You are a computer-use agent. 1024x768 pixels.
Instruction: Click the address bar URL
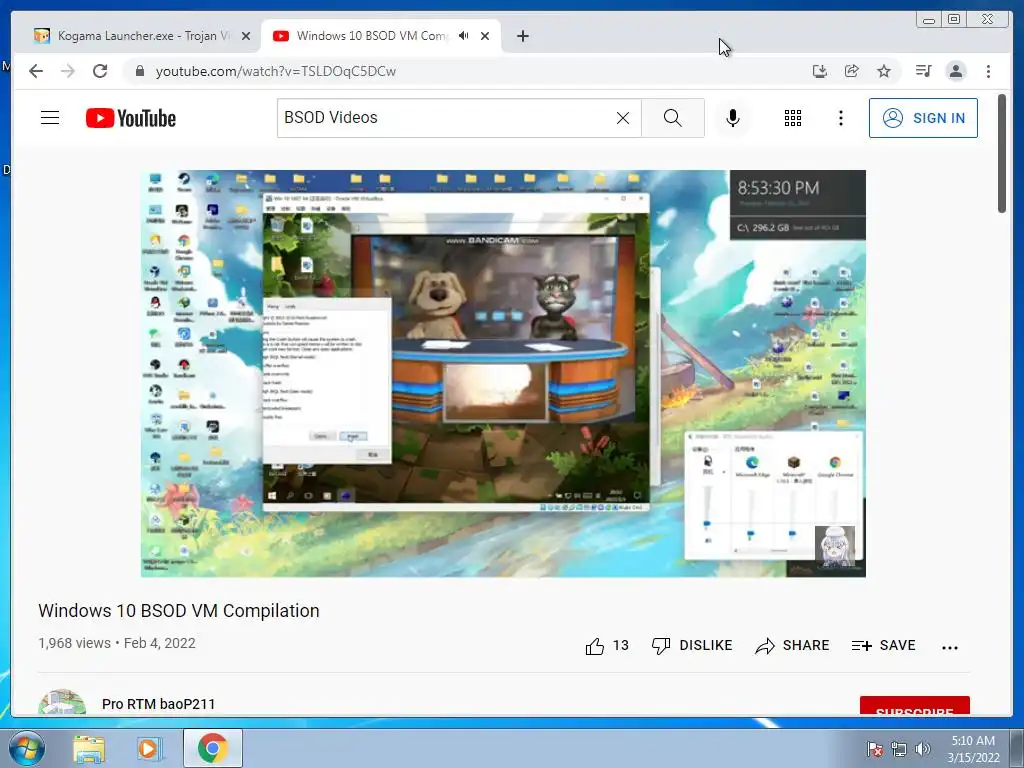pyautogui.click(x=276, y=71)
